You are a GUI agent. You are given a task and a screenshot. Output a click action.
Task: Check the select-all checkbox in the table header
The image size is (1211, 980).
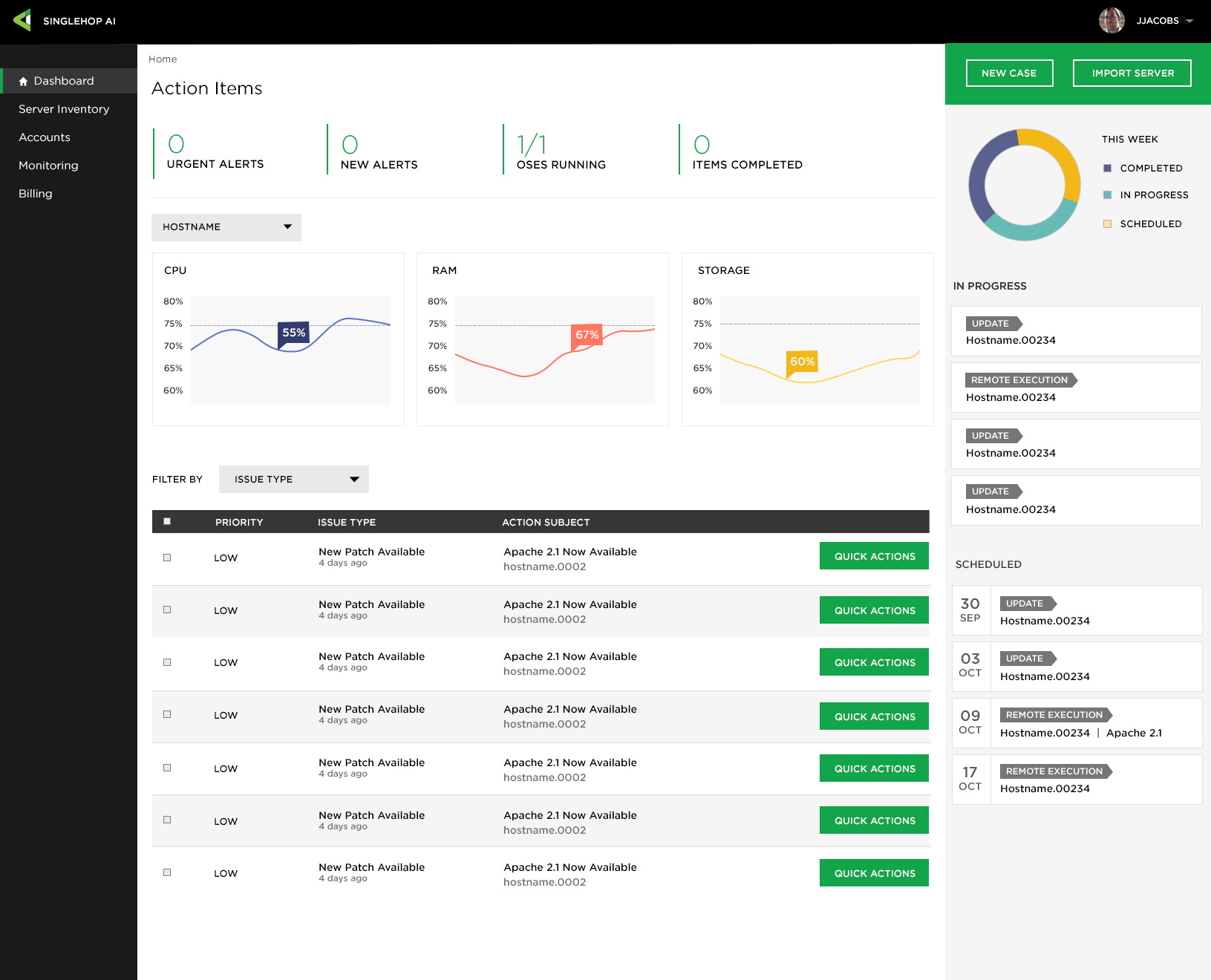[x=167, y=521]
